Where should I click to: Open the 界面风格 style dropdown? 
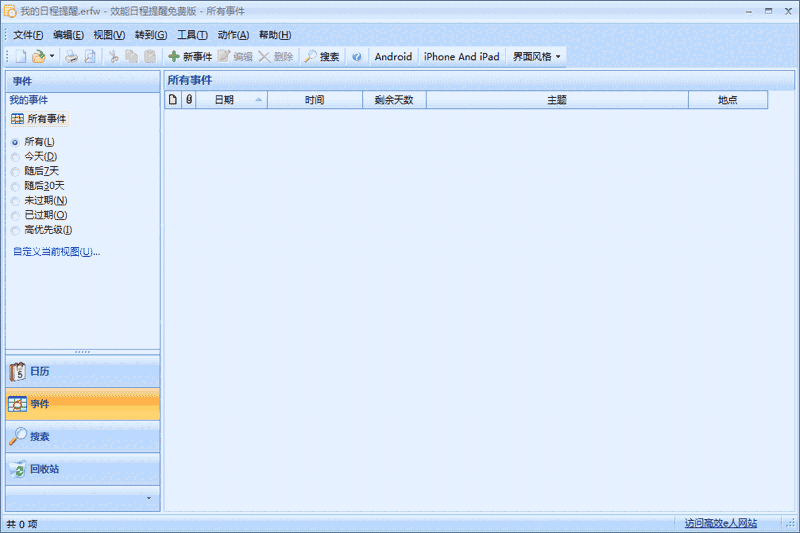537,57
